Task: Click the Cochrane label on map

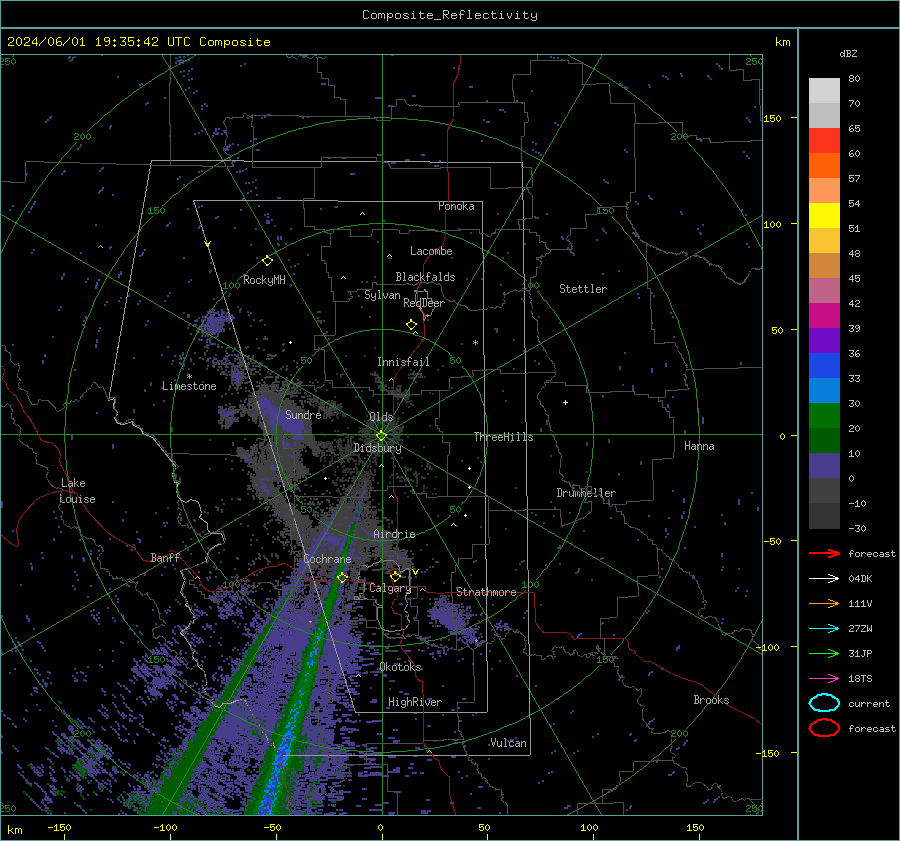Action: tap(327, 559)
